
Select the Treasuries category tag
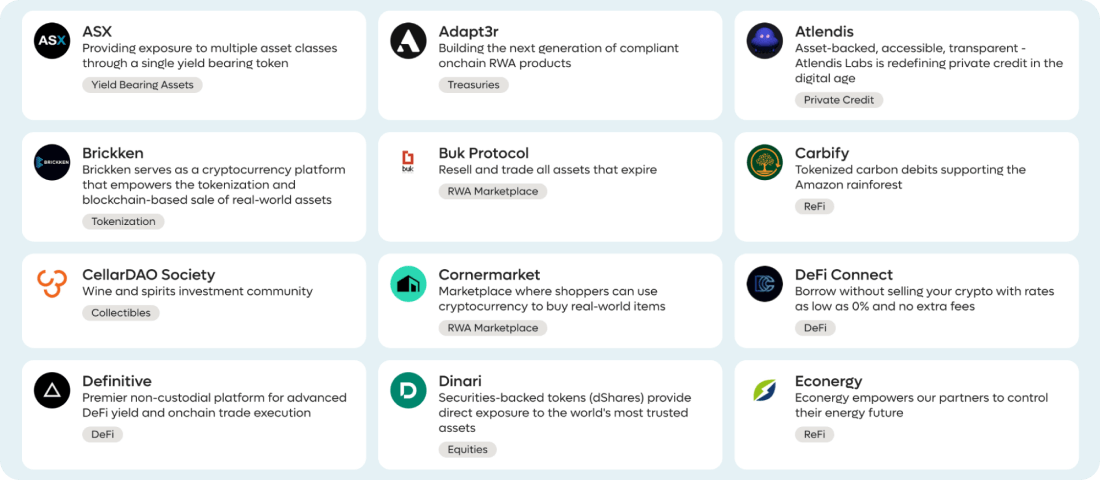[x=474, y=85]
